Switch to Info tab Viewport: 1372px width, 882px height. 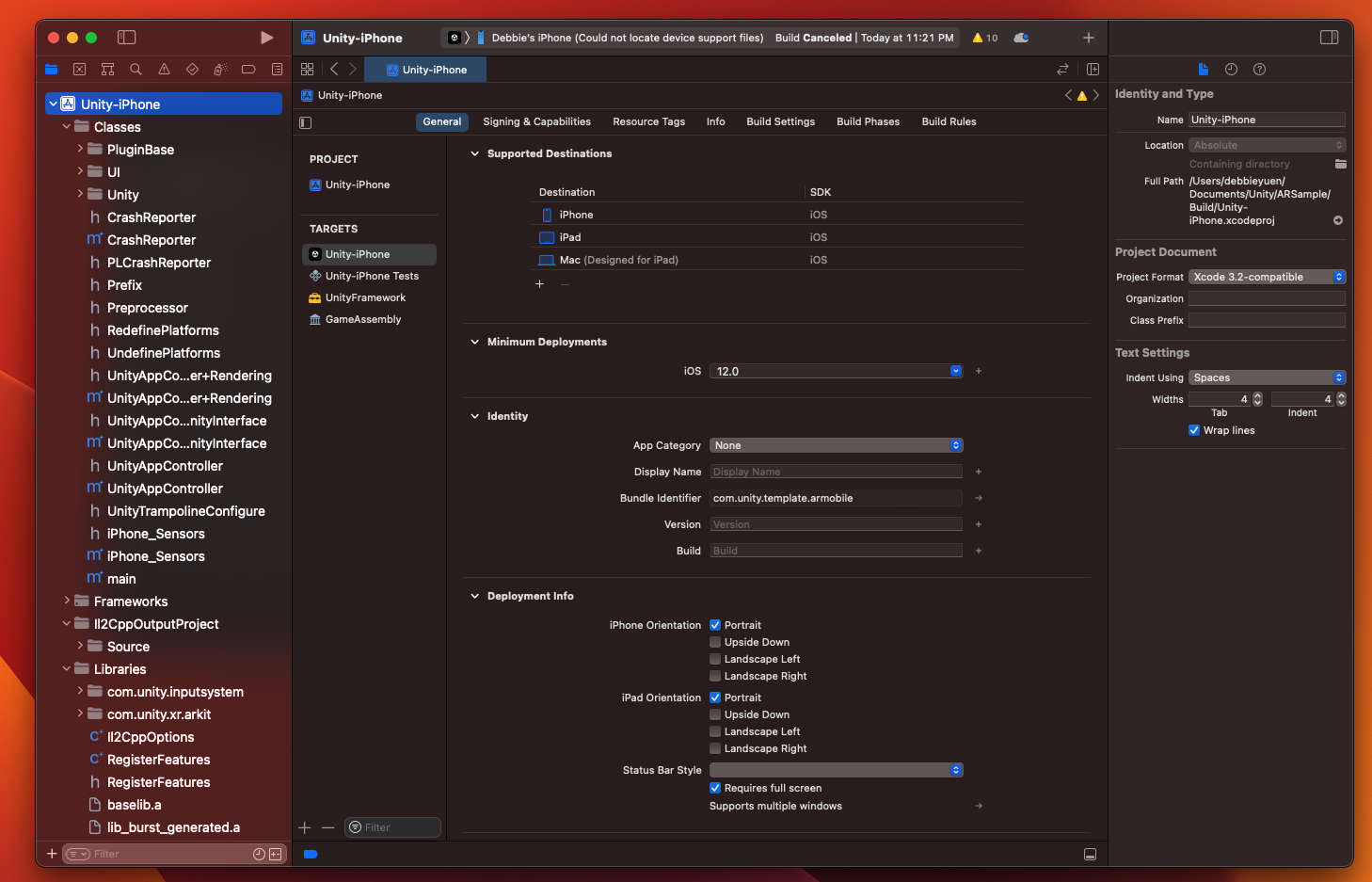[716, 121]
